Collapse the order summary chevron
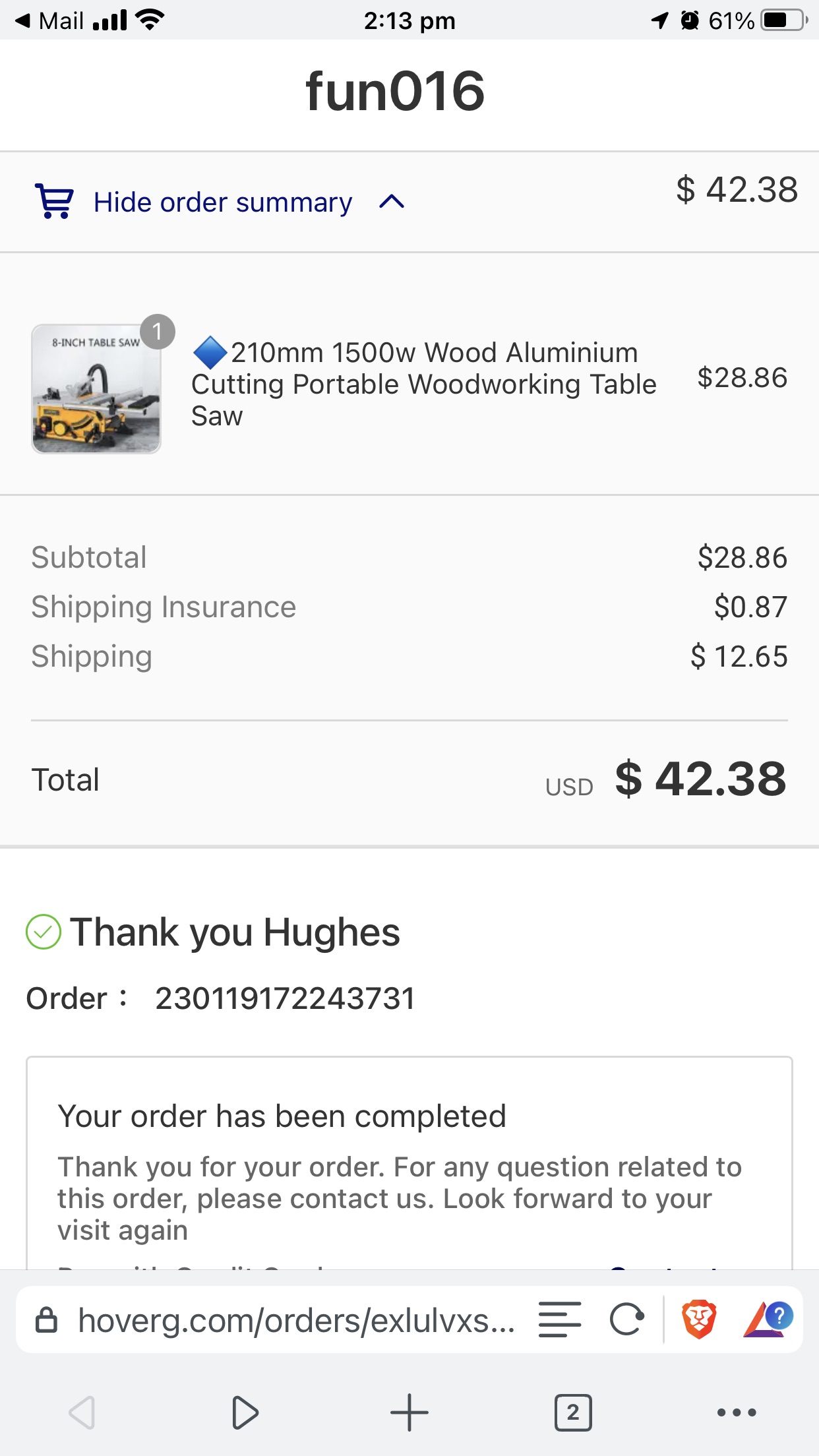Viewport: 819px width, 1456px height. pyautogui.click(x=392, y=202)
